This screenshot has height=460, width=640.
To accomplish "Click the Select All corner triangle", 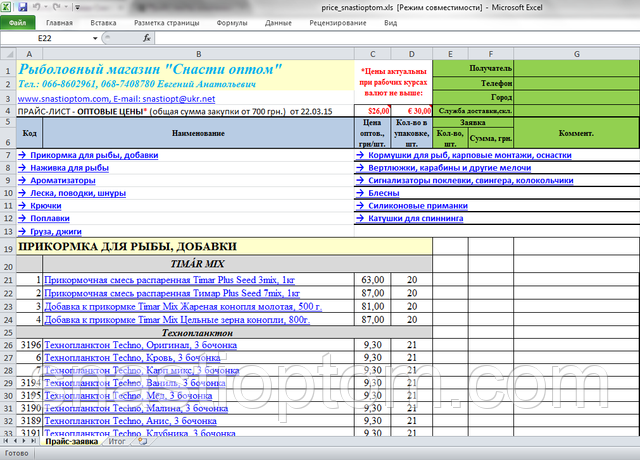I will tap(8, 54).
